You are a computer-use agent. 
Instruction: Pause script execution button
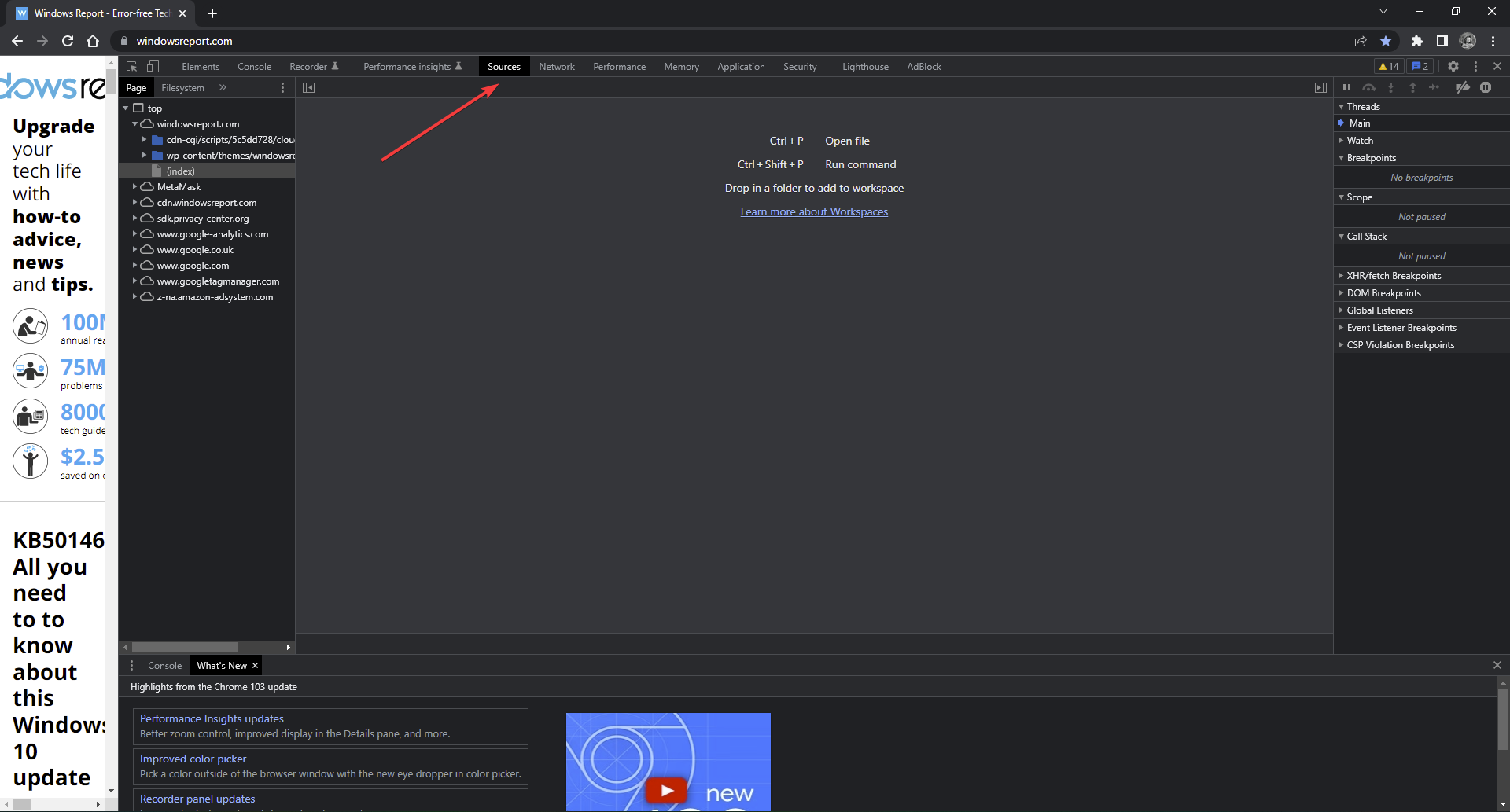pyautogui.click(x=1346, y=88)
